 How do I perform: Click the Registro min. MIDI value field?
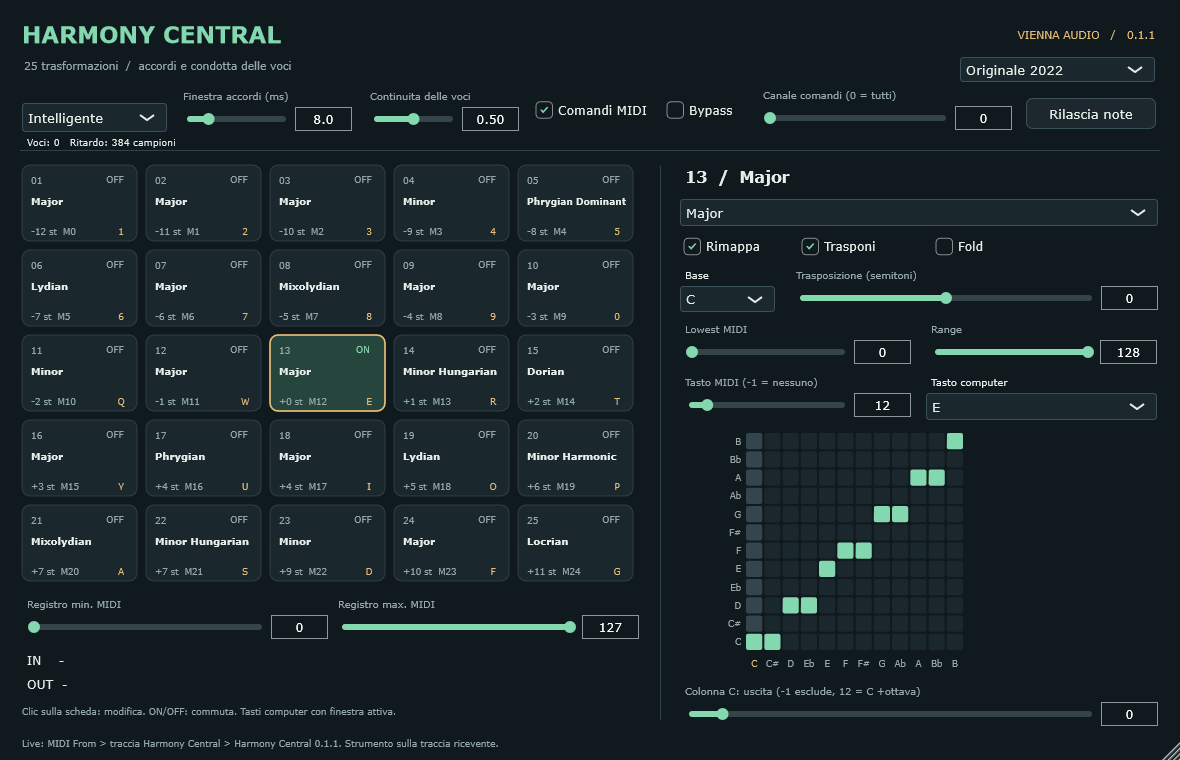click(299, 627)
